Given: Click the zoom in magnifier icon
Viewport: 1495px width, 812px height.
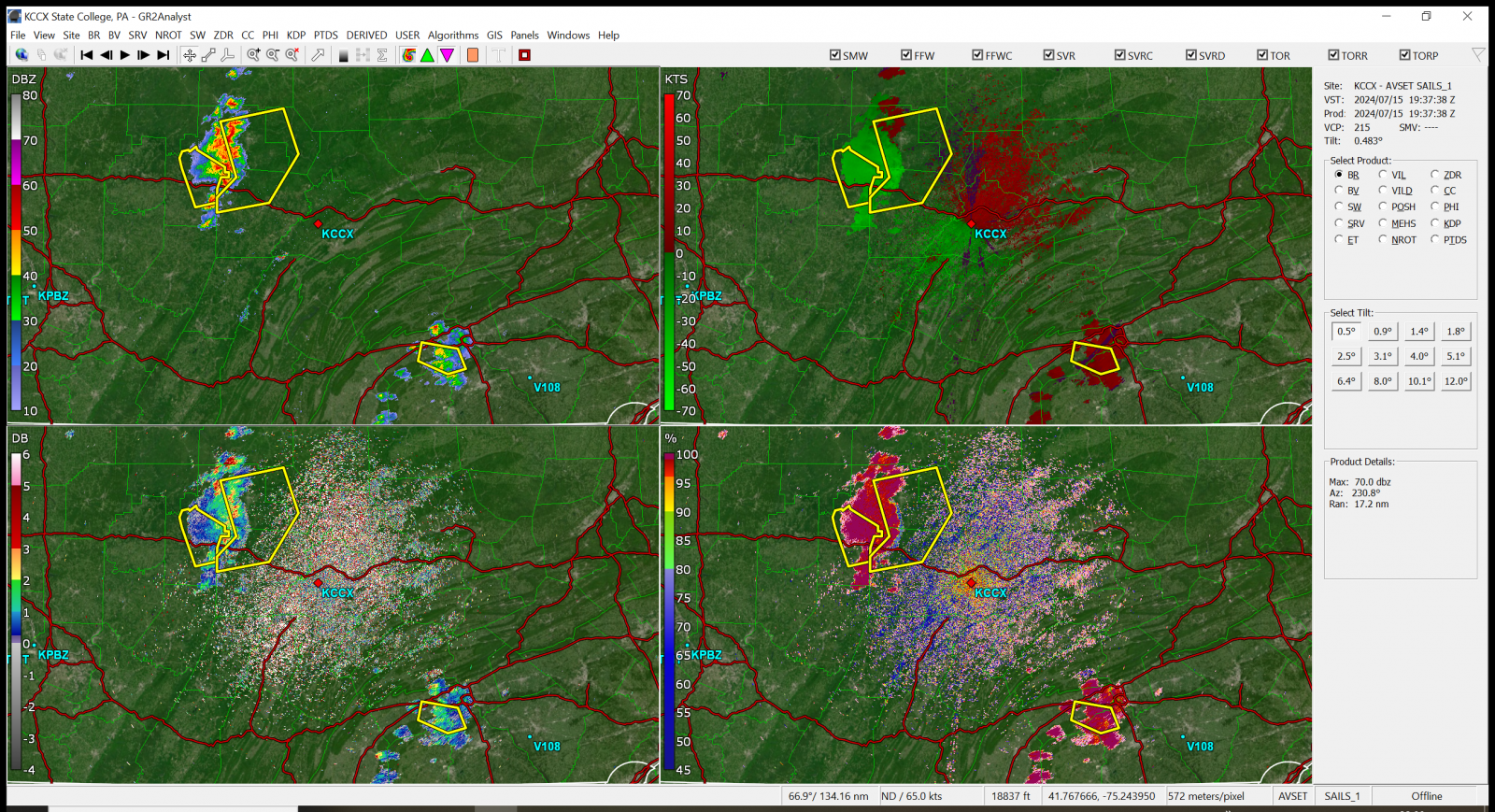Looking at the screenshot, I should [253, 55].
